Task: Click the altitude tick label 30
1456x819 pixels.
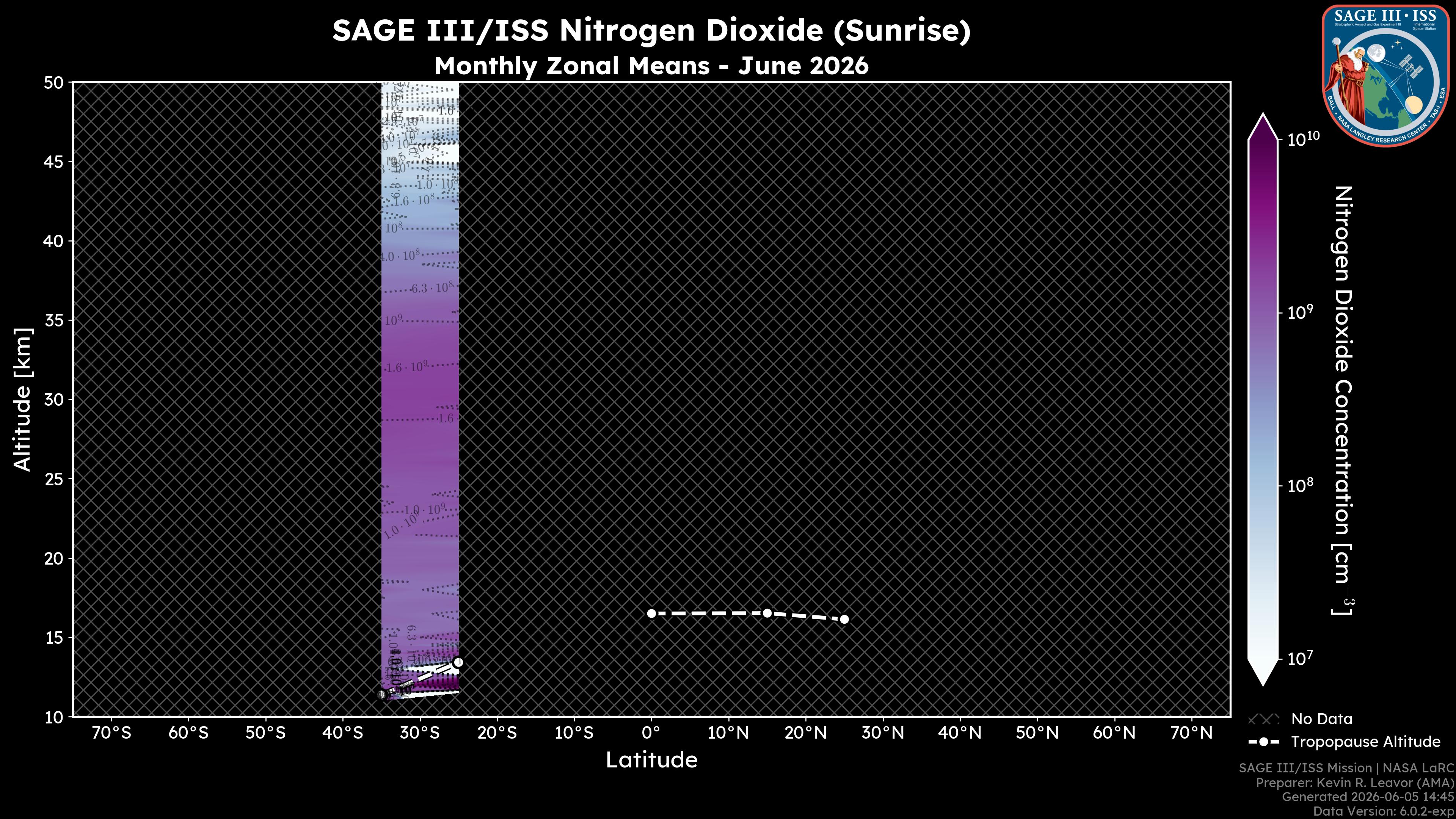Action: point(54,400)
